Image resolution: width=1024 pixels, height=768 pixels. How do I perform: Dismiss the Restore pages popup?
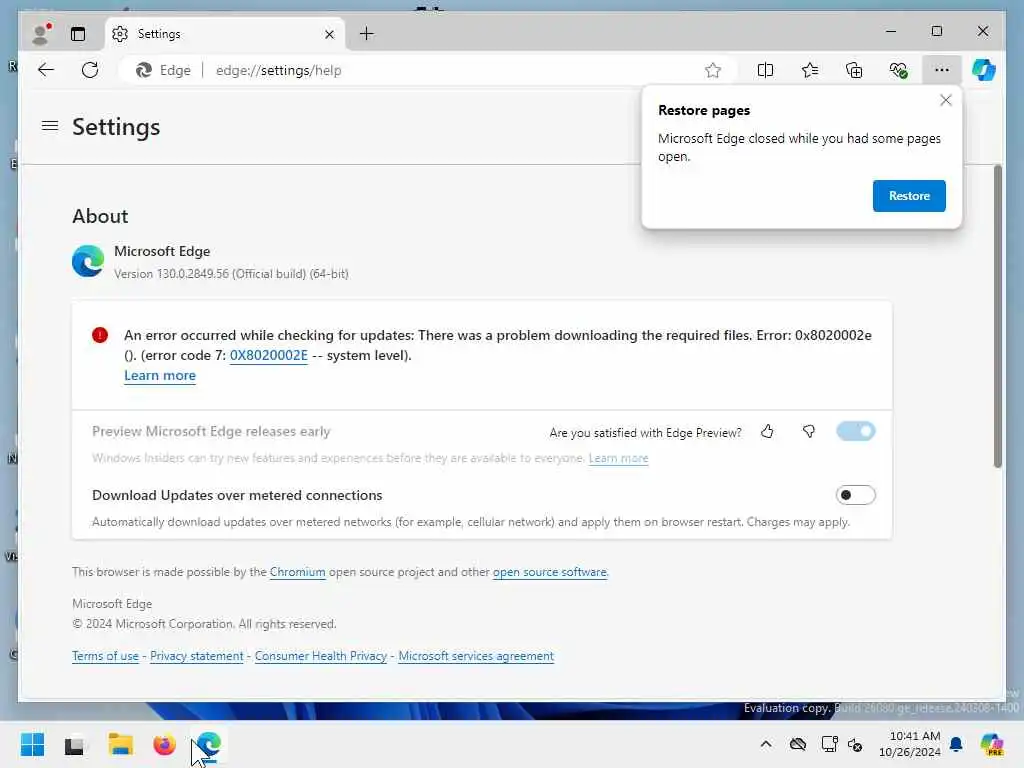point(945,100)
